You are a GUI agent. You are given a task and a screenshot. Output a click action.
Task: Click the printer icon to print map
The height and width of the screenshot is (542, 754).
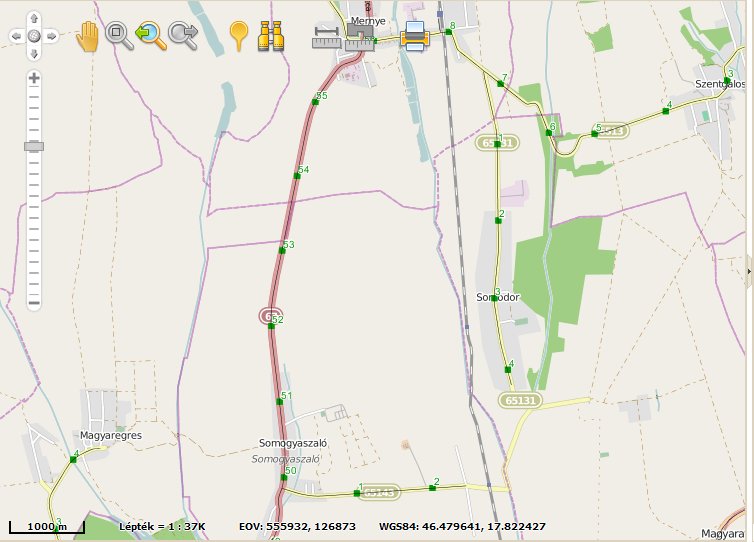[x=415, y=36]
